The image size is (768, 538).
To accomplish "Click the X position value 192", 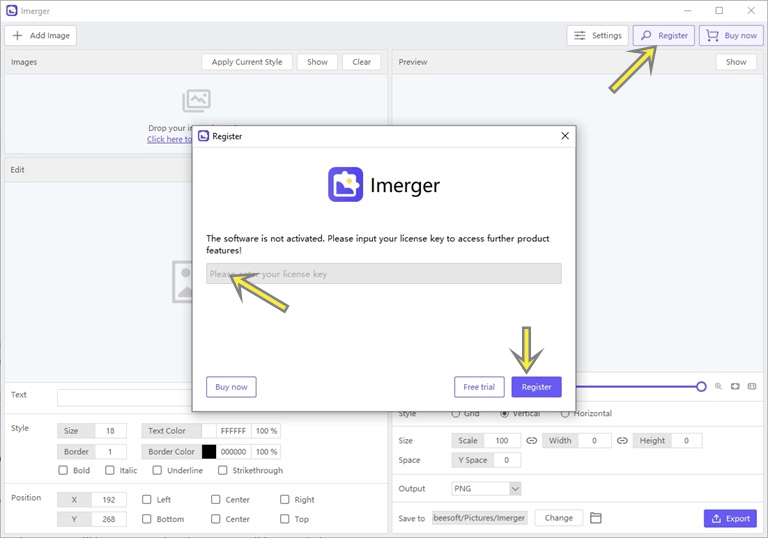I will point(109,499).
